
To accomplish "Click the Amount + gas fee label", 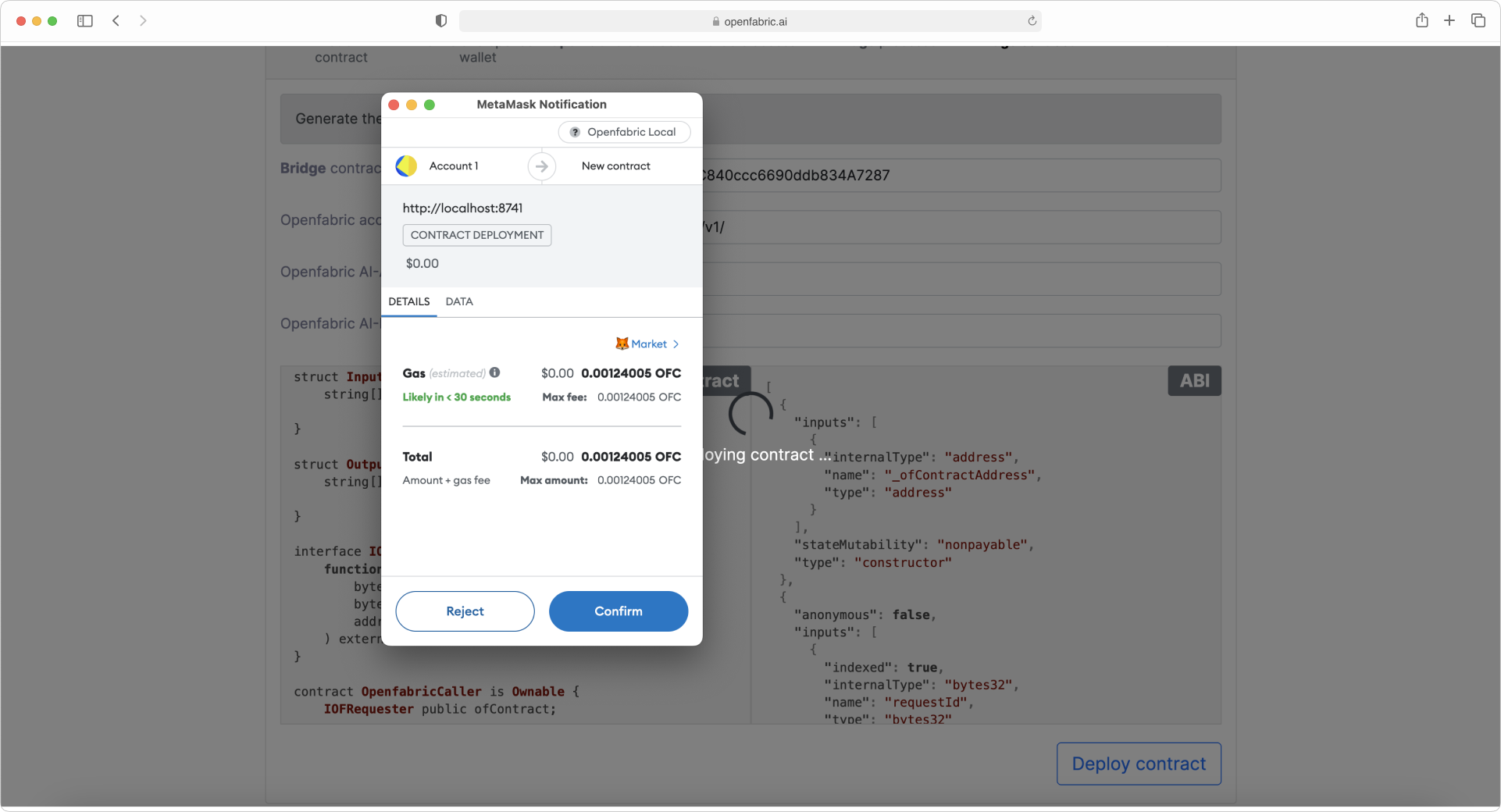I will 447,480.
